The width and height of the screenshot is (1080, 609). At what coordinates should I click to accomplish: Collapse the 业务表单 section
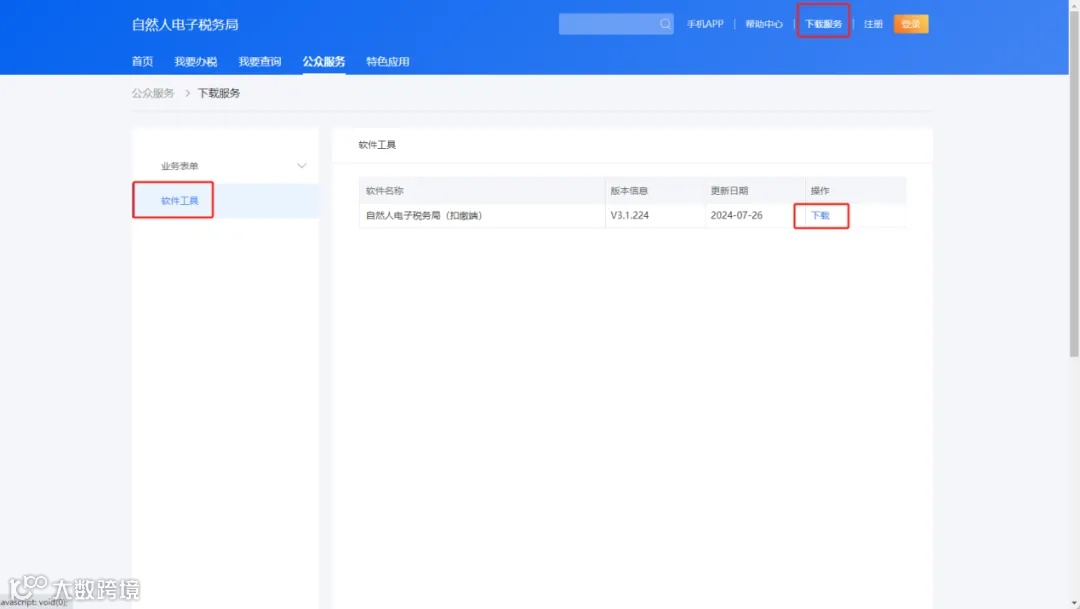coord(302,165)
